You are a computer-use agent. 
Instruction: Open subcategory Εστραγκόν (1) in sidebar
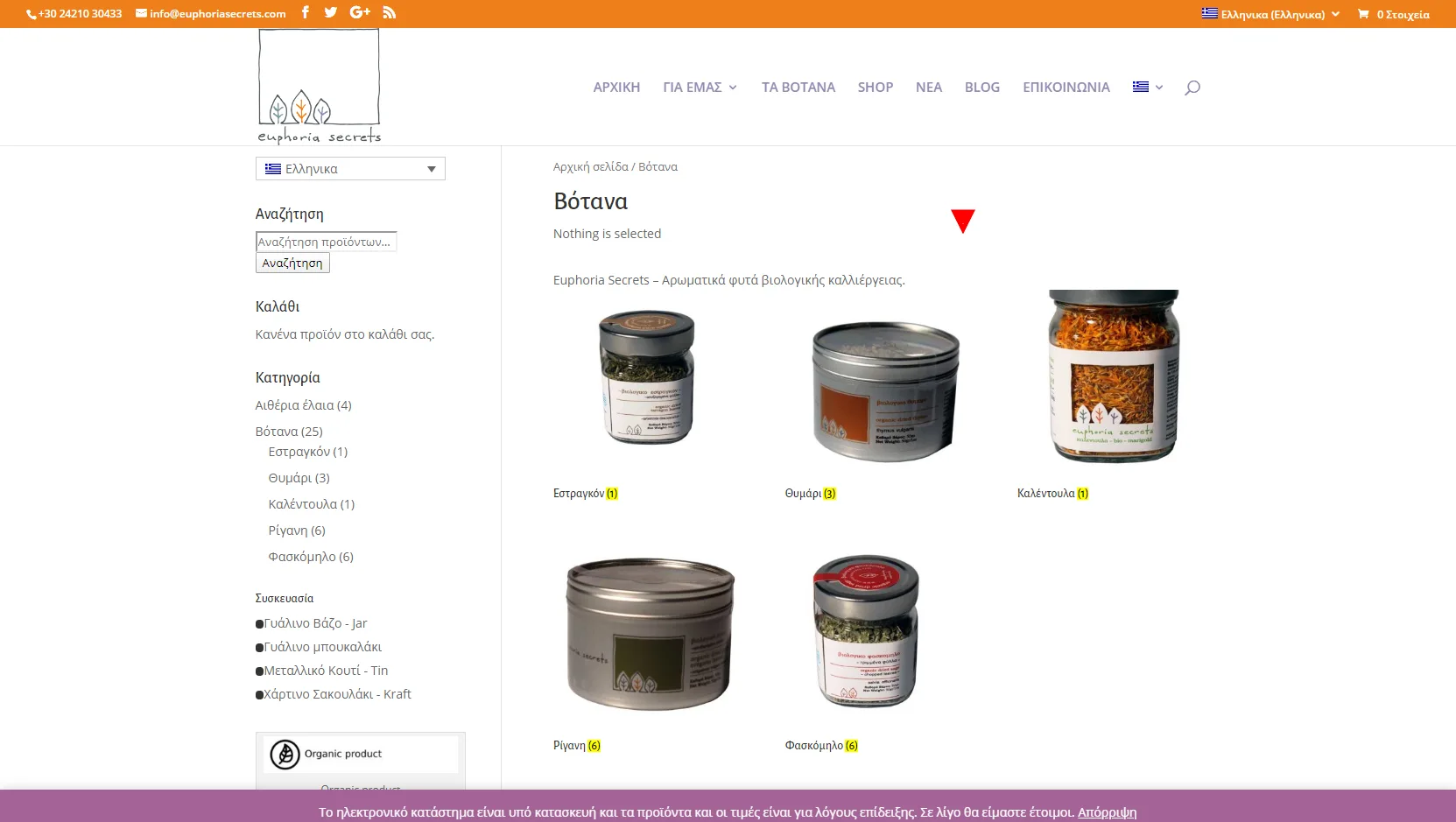click(x=308, y=452)
